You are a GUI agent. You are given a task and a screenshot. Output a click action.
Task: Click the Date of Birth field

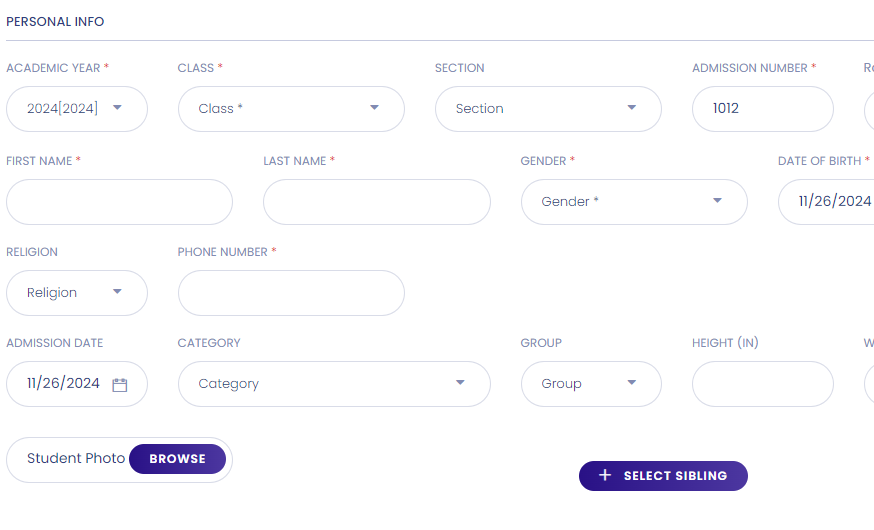(830, 202)
